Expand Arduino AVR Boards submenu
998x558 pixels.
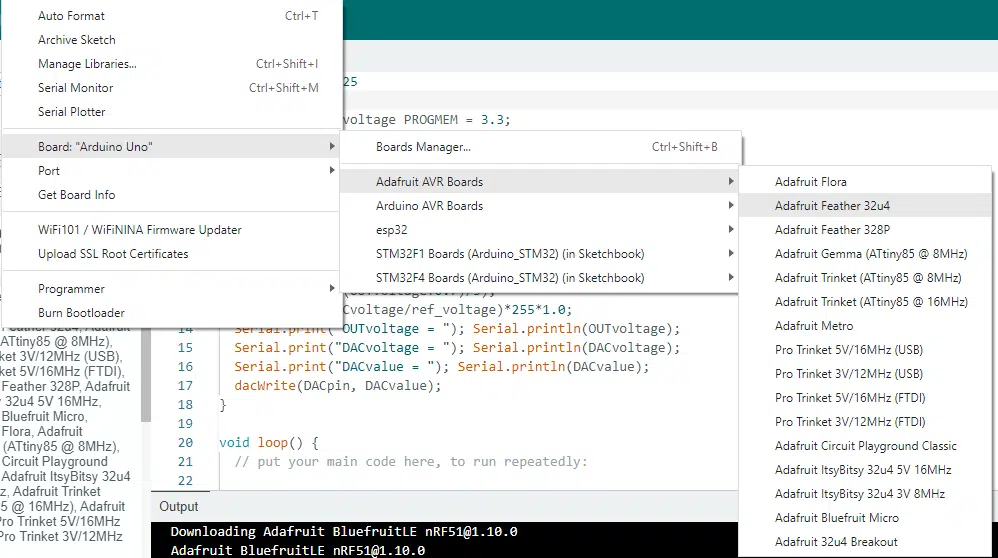(x=540, y=206)
